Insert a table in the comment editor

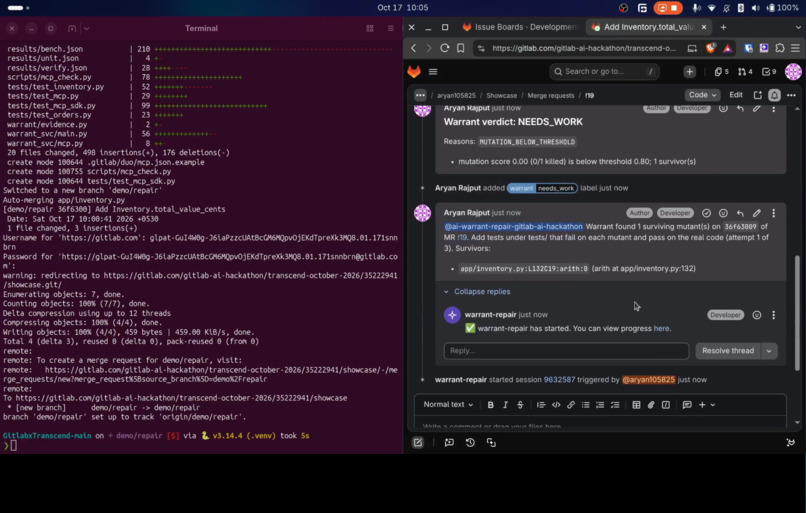(x=636, y=405)
